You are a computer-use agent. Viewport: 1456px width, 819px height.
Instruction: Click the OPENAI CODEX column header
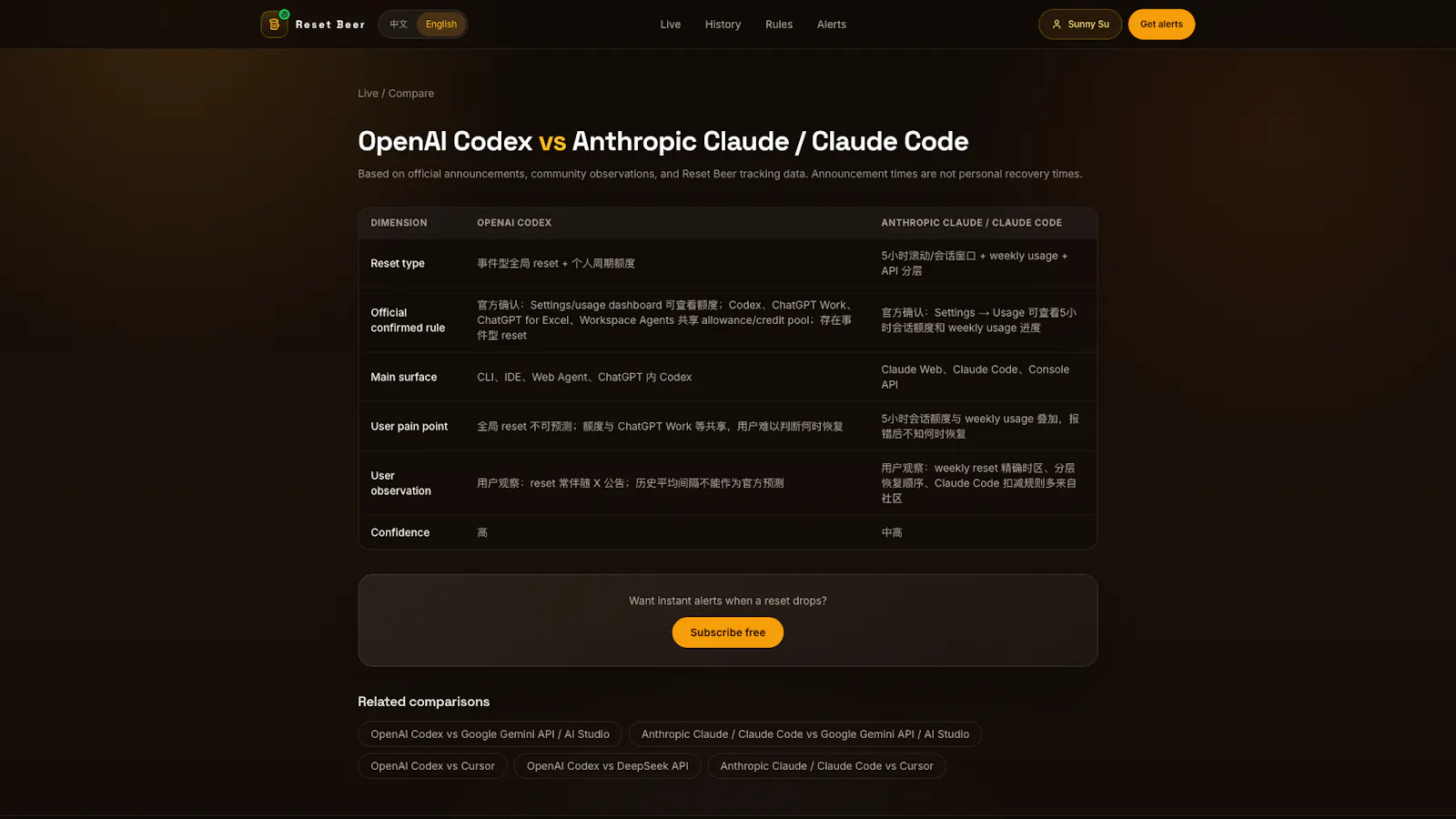[514, 223]
